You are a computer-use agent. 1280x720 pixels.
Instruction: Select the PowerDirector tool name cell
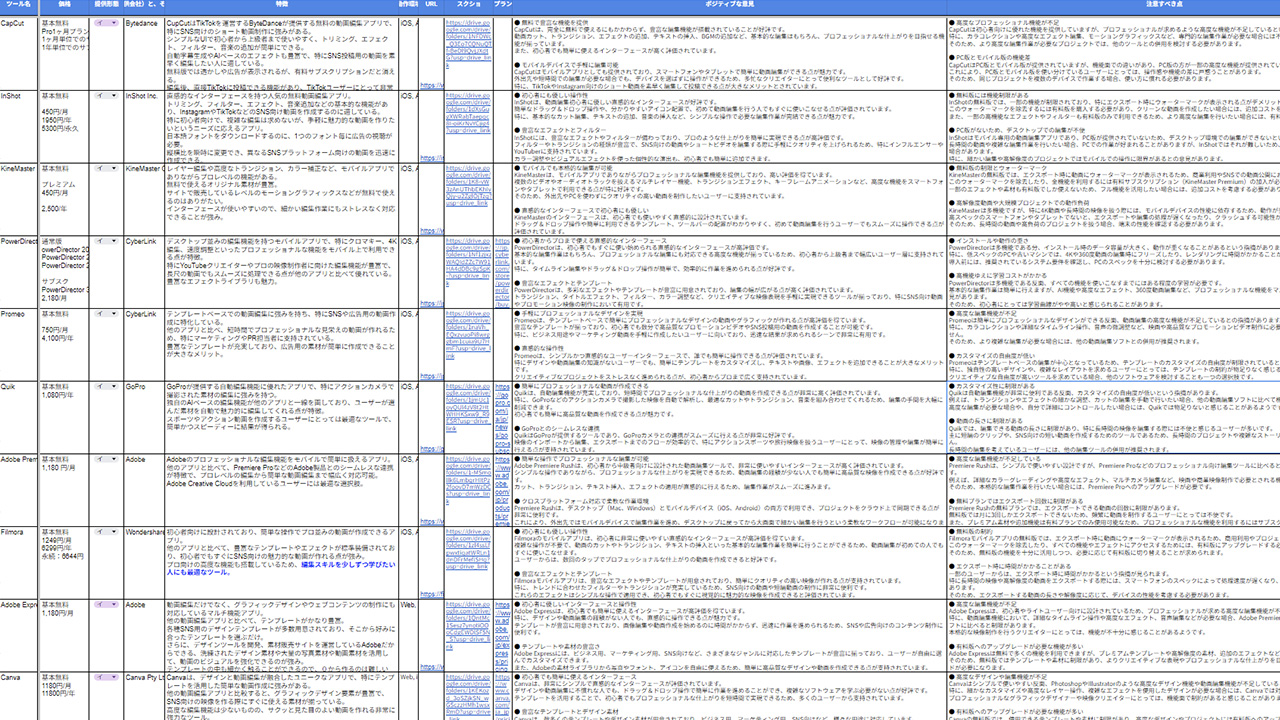point(19,271)
